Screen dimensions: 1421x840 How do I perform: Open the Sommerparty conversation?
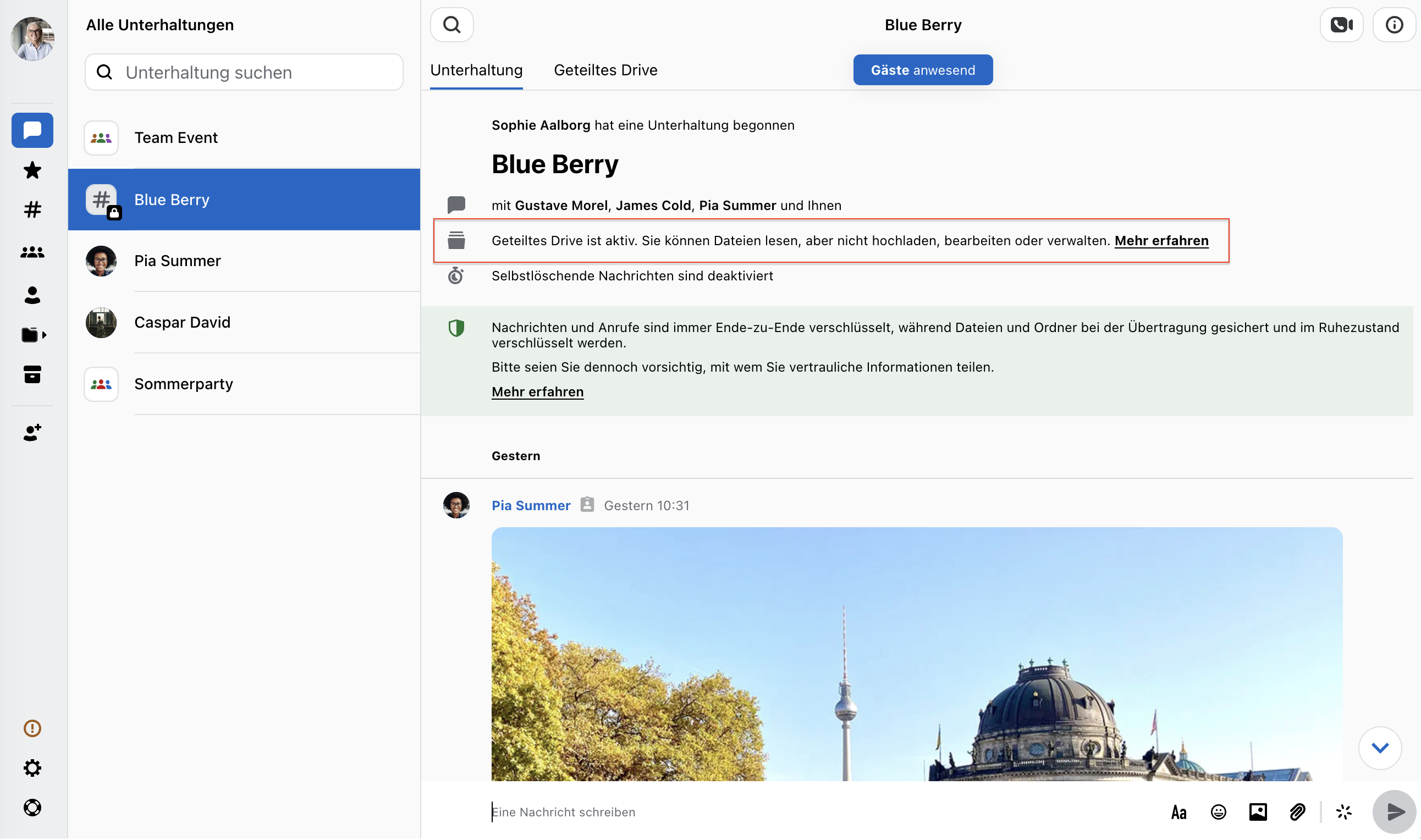244,384
